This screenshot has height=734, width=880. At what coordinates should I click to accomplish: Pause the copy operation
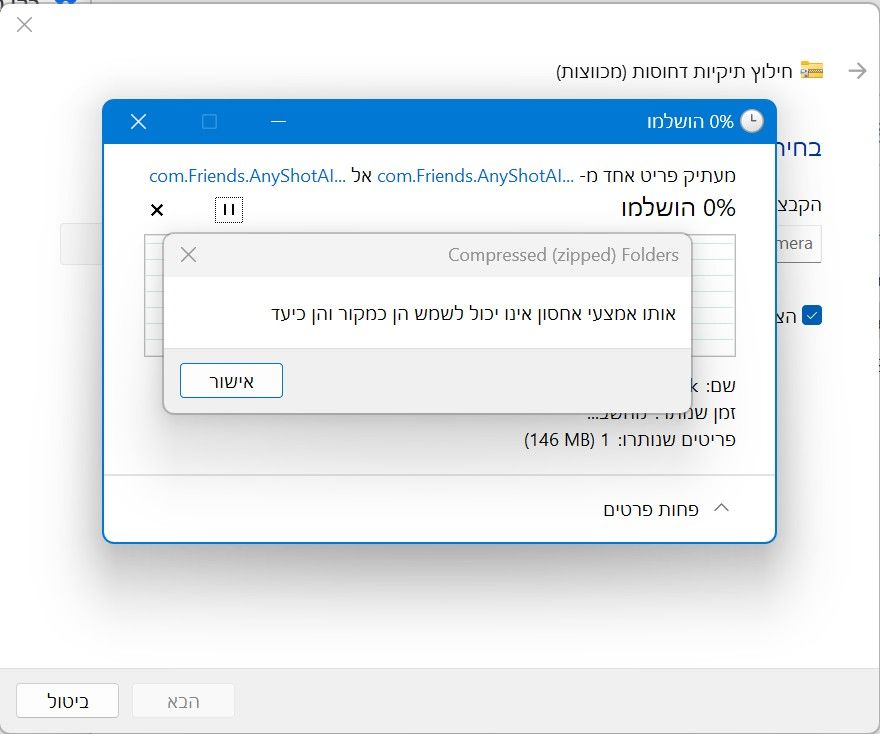pos(229,210)
